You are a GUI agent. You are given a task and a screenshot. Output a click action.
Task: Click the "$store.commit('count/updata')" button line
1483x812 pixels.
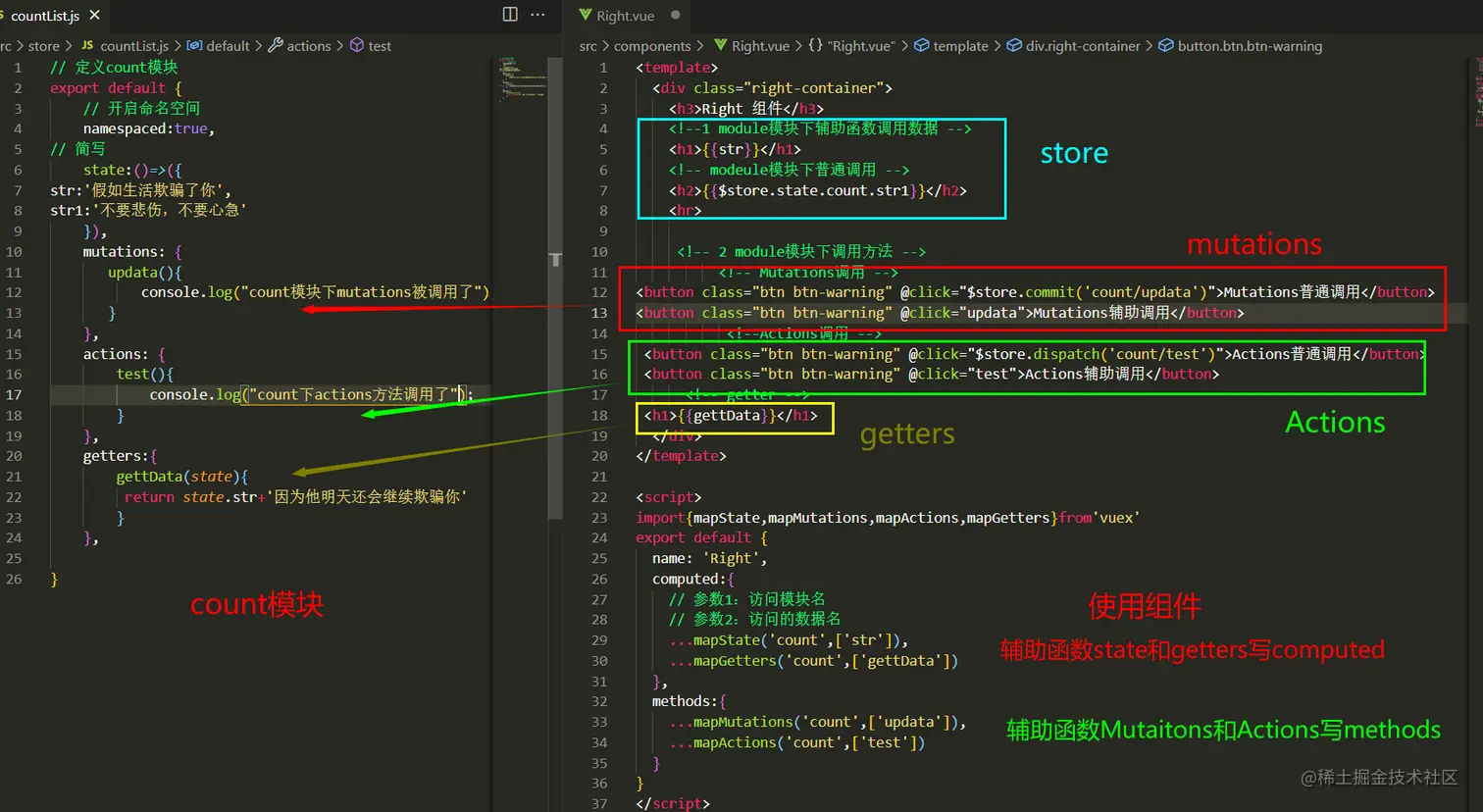coord(1035,292)
